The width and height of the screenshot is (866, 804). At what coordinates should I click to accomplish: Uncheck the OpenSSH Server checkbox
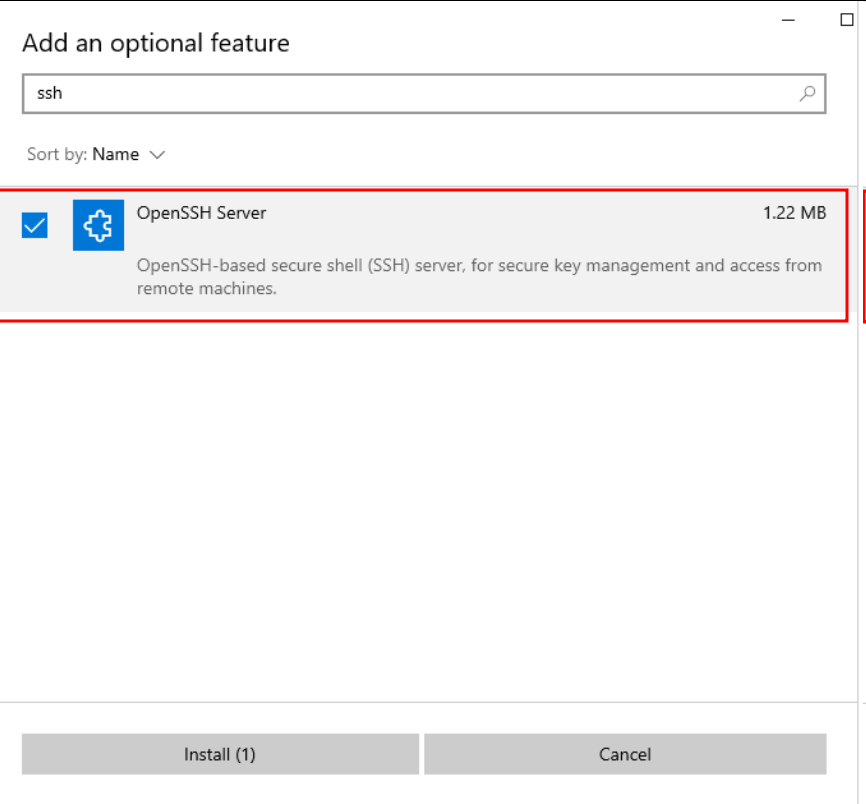pos(35,226)
